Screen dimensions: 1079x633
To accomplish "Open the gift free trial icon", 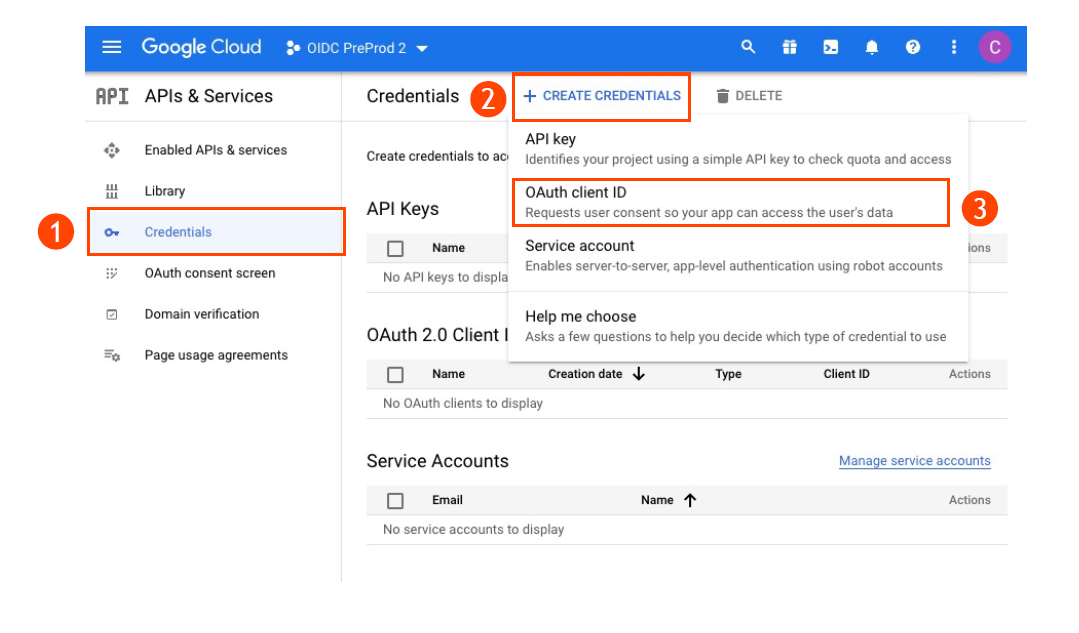I will 789,47.
